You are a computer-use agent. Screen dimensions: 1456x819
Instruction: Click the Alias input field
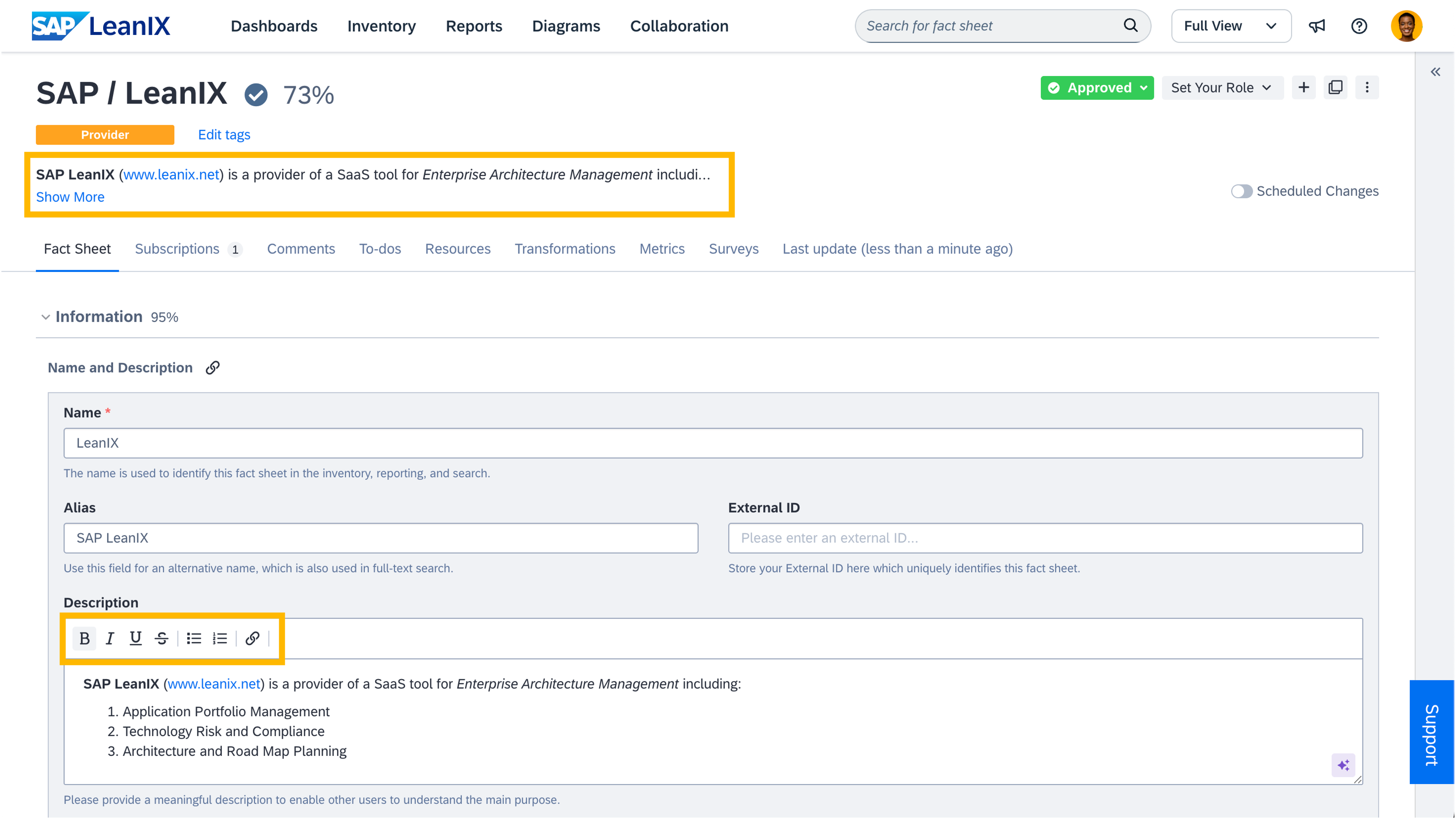(380, 538)
